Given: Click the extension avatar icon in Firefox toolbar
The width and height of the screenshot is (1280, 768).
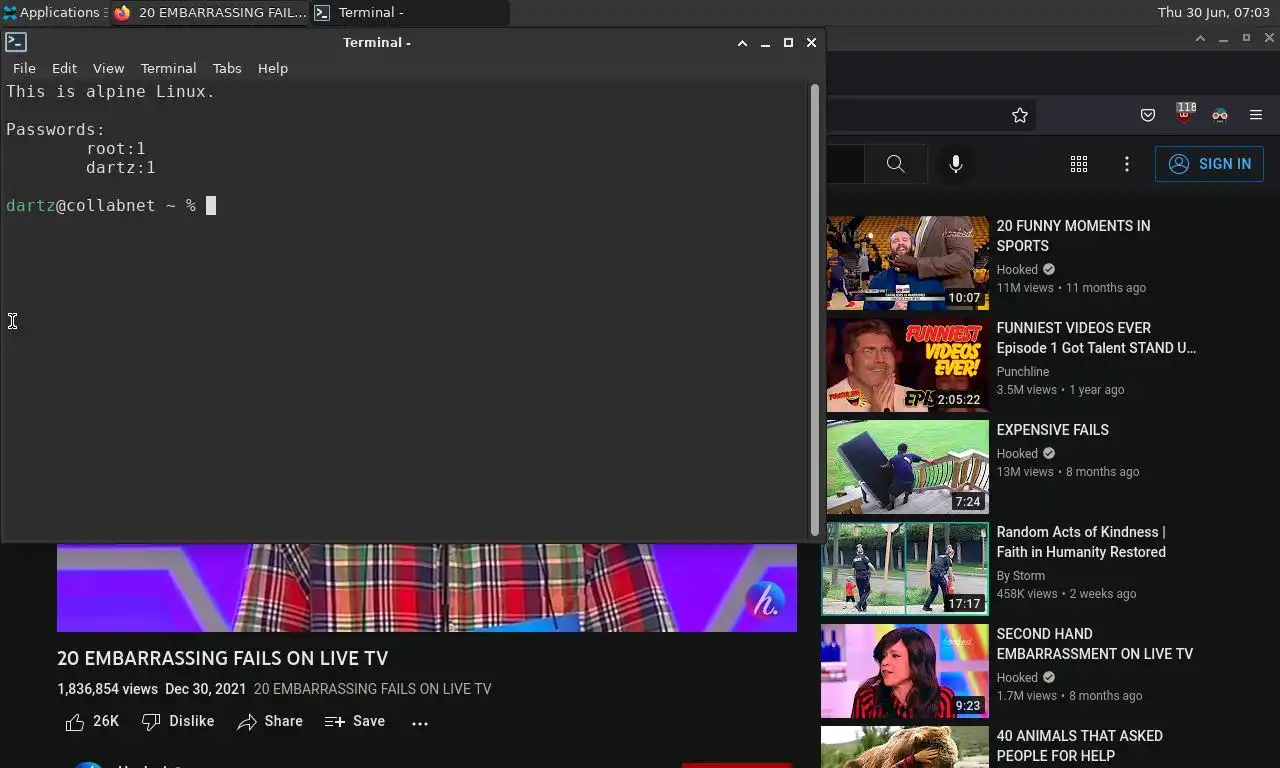Looking at the screenshot, I should pyautogui.click(x=1219, y=115).
